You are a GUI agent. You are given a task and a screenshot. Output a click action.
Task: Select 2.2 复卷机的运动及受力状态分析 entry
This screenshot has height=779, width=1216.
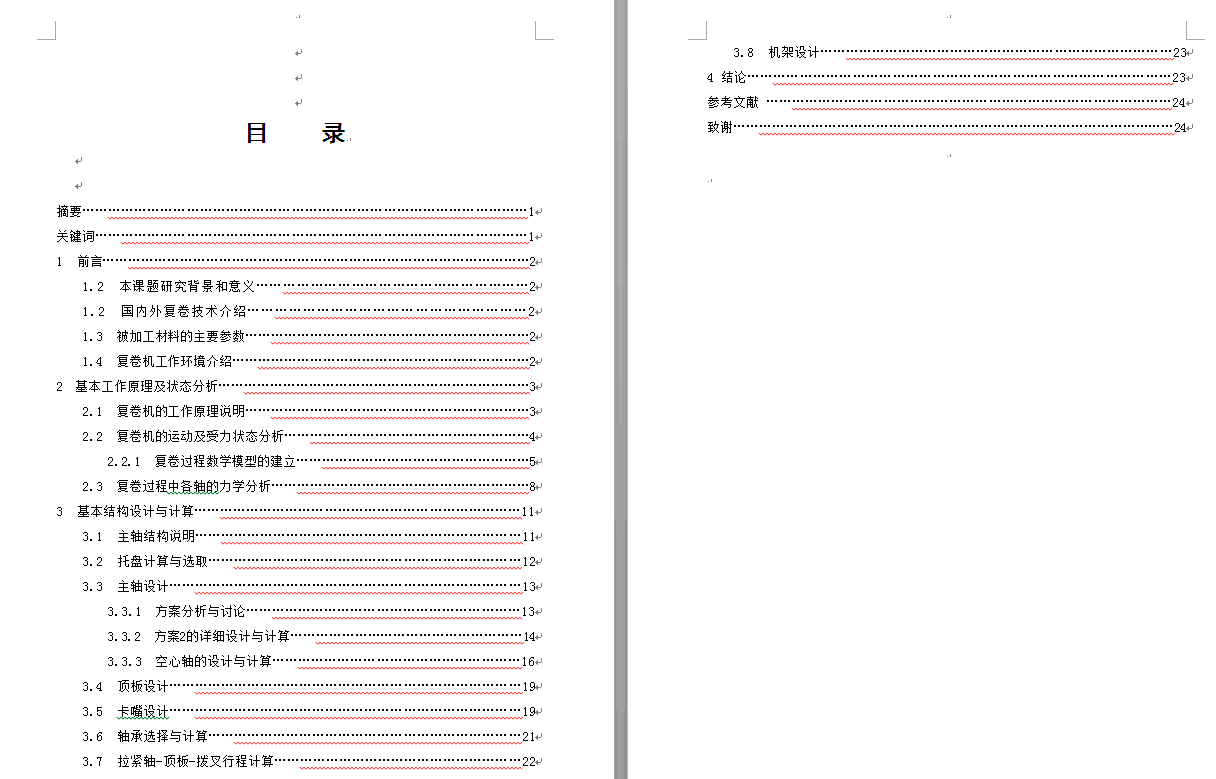click(309, 437)
